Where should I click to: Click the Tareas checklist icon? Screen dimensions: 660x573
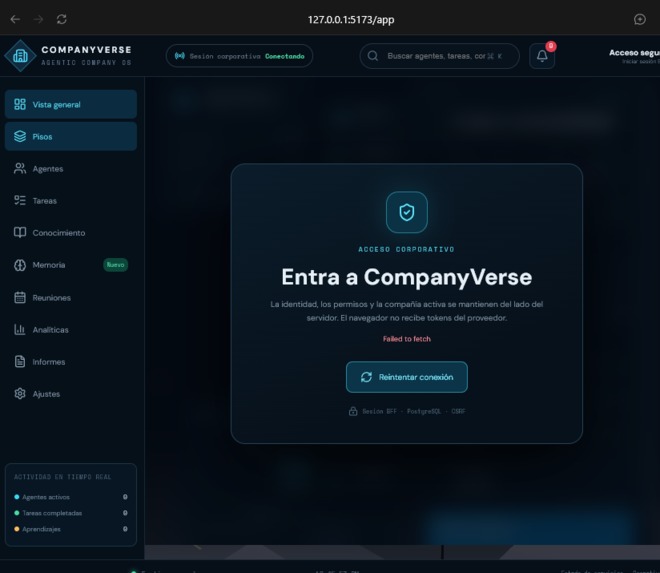[20, 200]
